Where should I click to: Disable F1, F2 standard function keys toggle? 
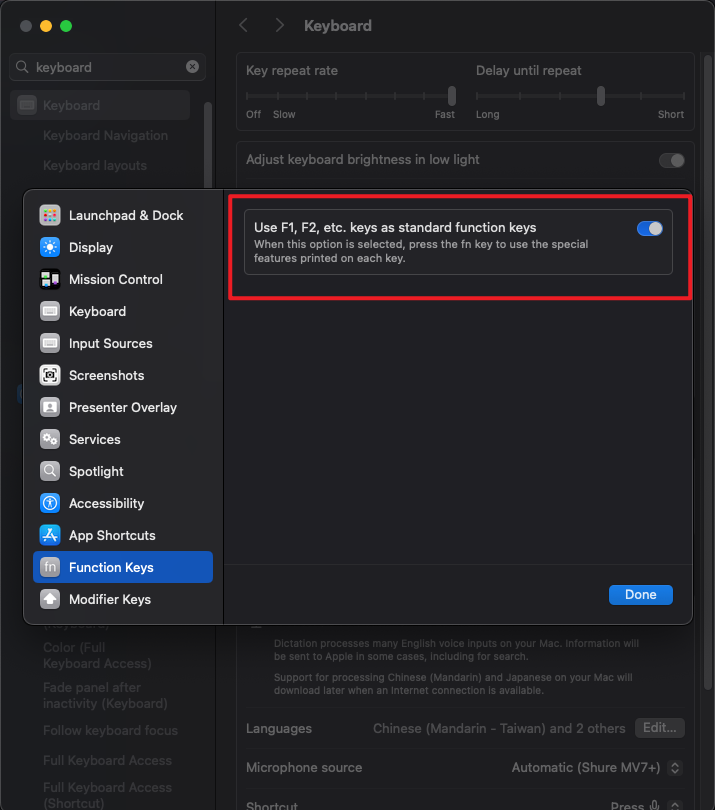pyautogui.click(x=649, y=228)
